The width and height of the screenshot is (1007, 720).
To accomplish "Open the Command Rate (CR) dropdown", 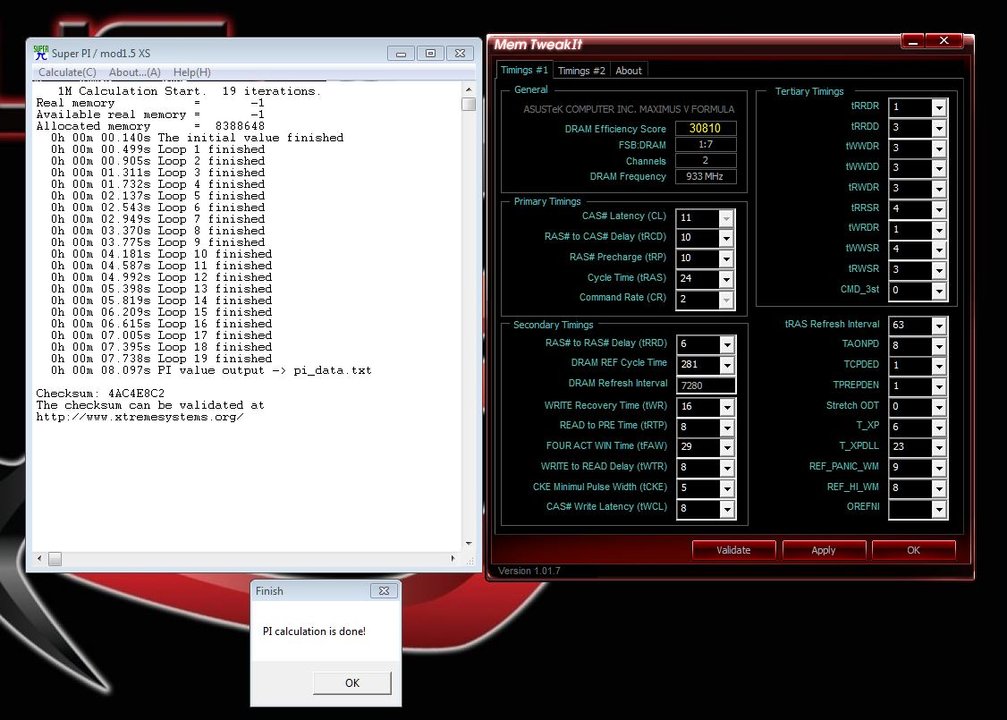I will (x=726, y=300).
